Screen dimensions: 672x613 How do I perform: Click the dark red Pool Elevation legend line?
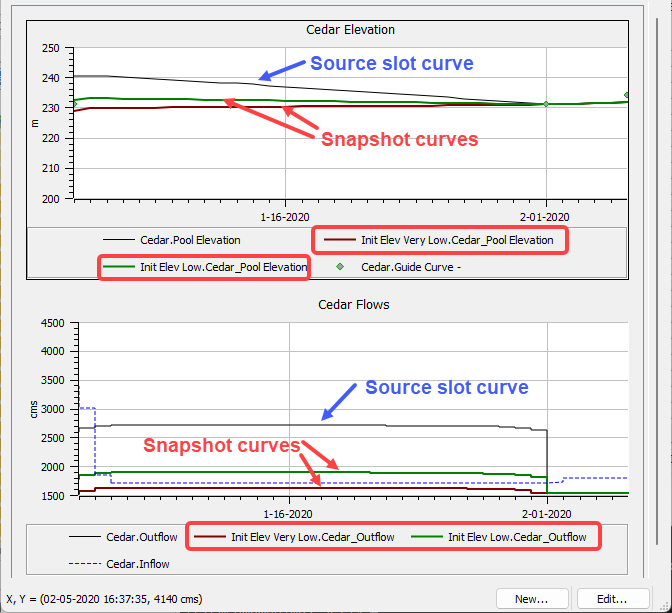[x=340, y=240]
